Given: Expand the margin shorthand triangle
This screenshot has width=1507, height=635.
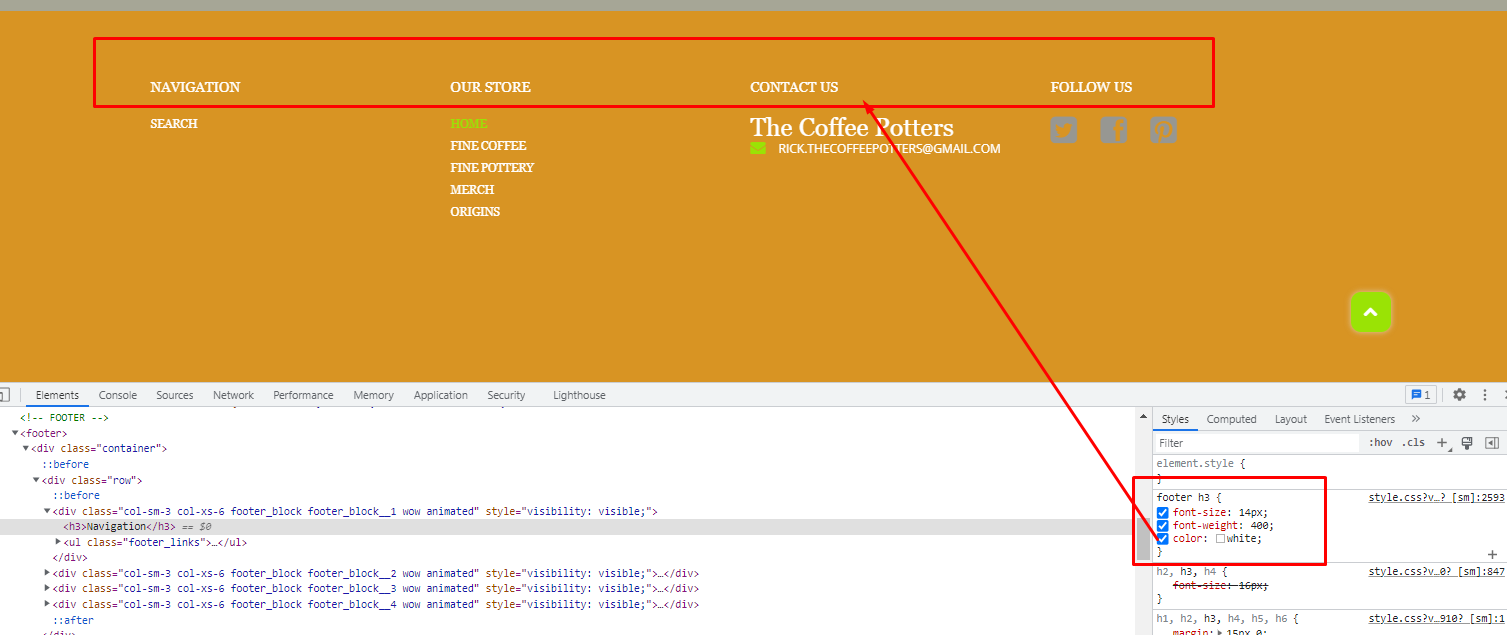Looking at the screenshot, I should pos(1221,633).
